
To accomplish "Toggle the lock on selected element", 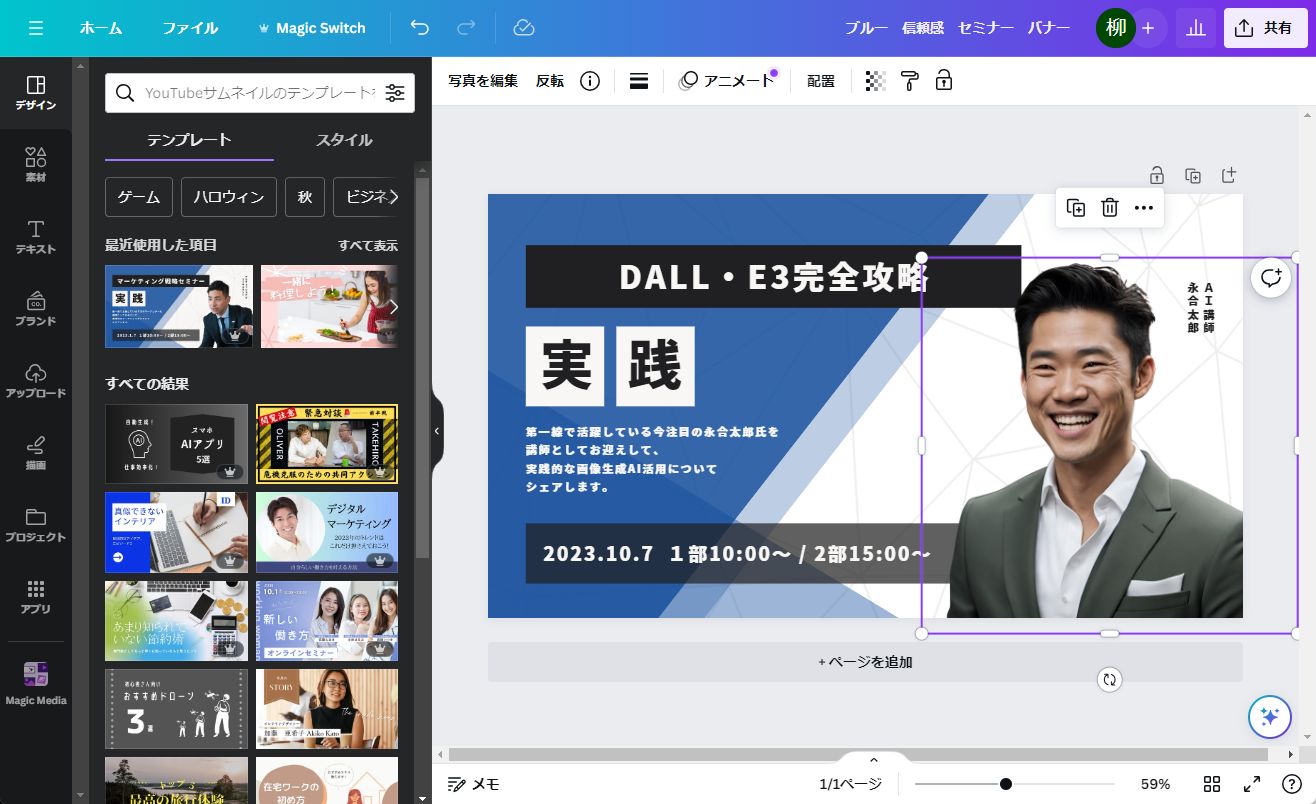I will (x=943, y=81).
